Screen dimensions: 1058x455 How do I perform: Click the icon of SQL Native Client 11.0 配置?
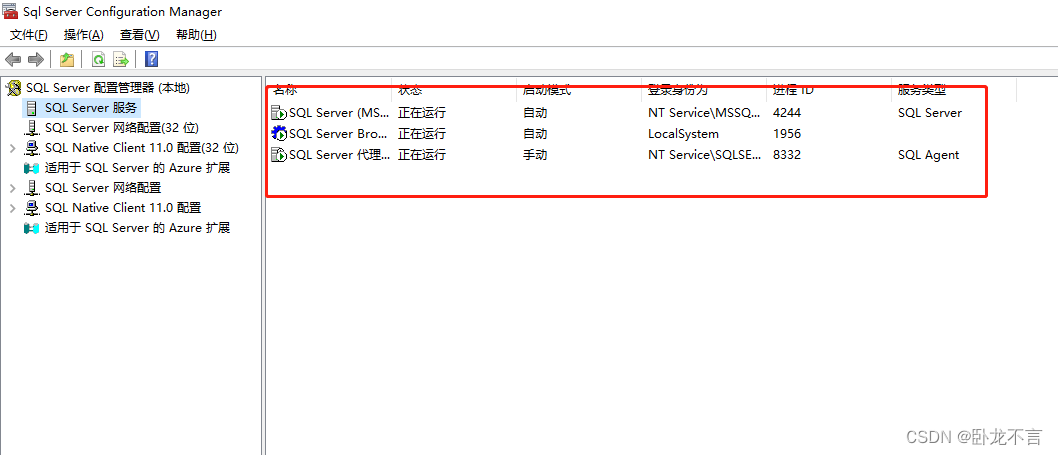click(x=32, y=208)
